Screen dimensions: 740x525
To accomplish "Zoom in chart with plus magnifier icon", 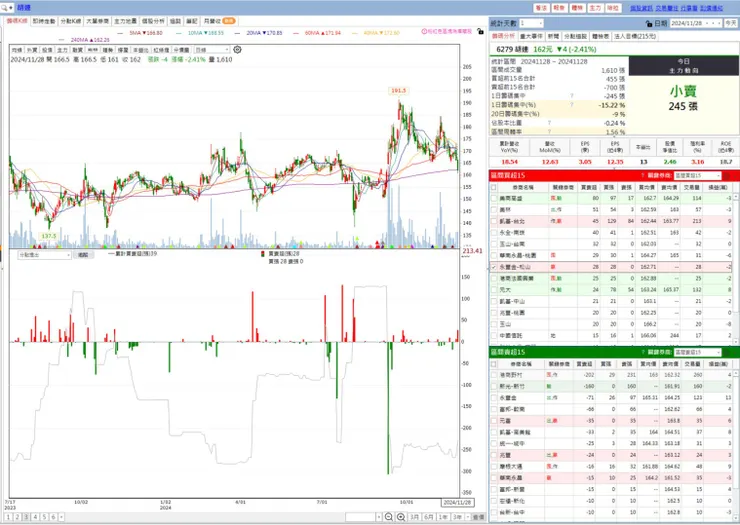I will (x=401, y=517).
